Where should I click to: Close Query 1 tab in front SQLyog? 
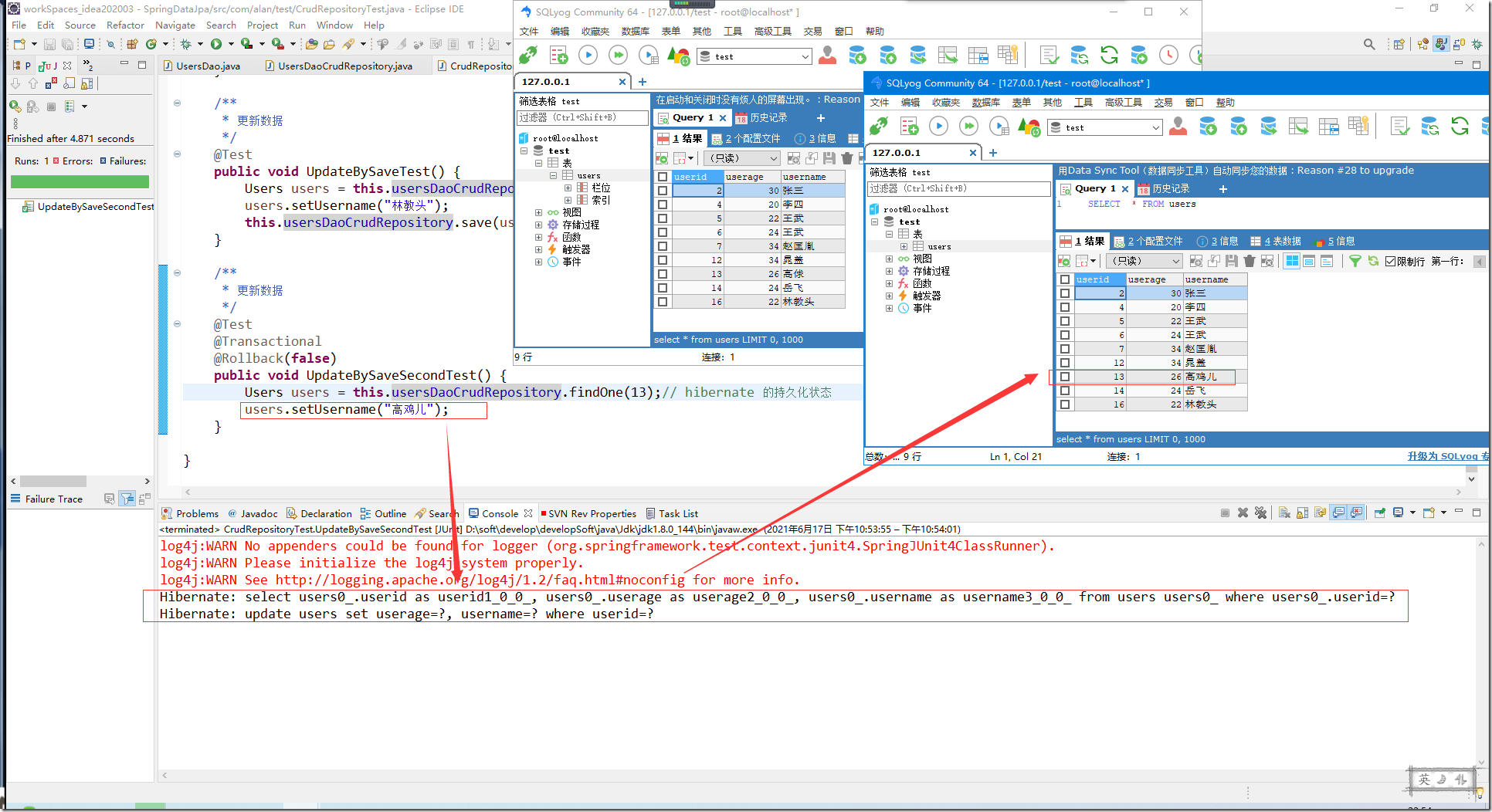(1125, 189)
